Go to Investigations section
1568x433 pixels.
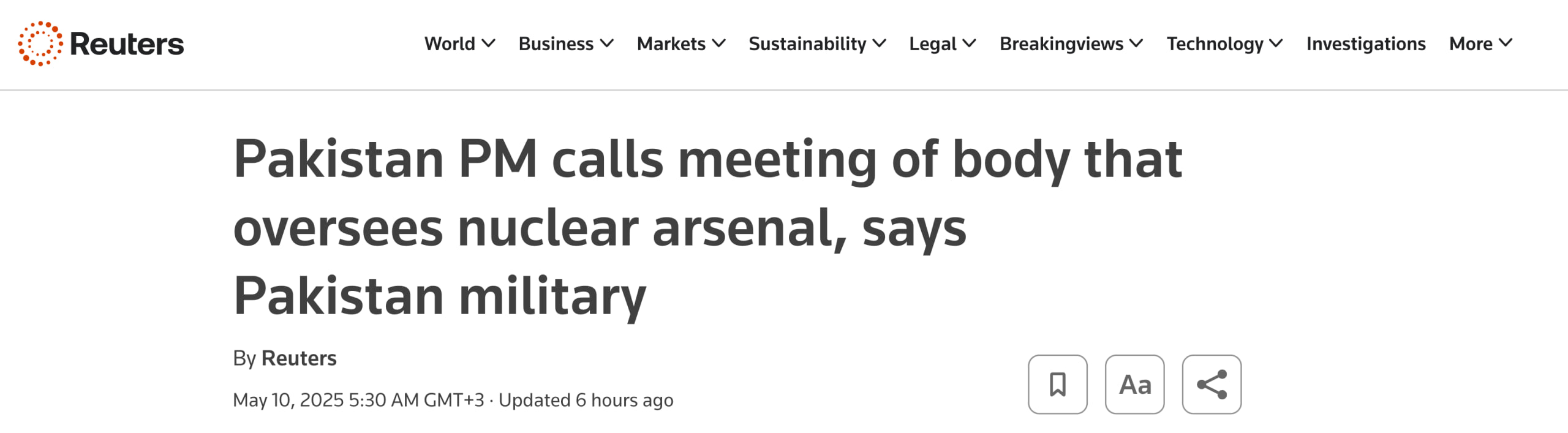pos(1366,43)
